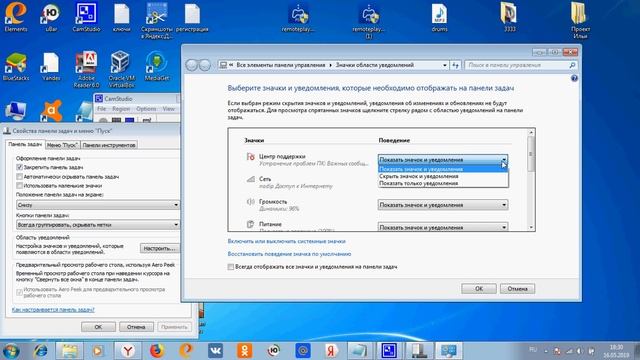Open Windows Explorer from the taskbar

click(69, 351)
